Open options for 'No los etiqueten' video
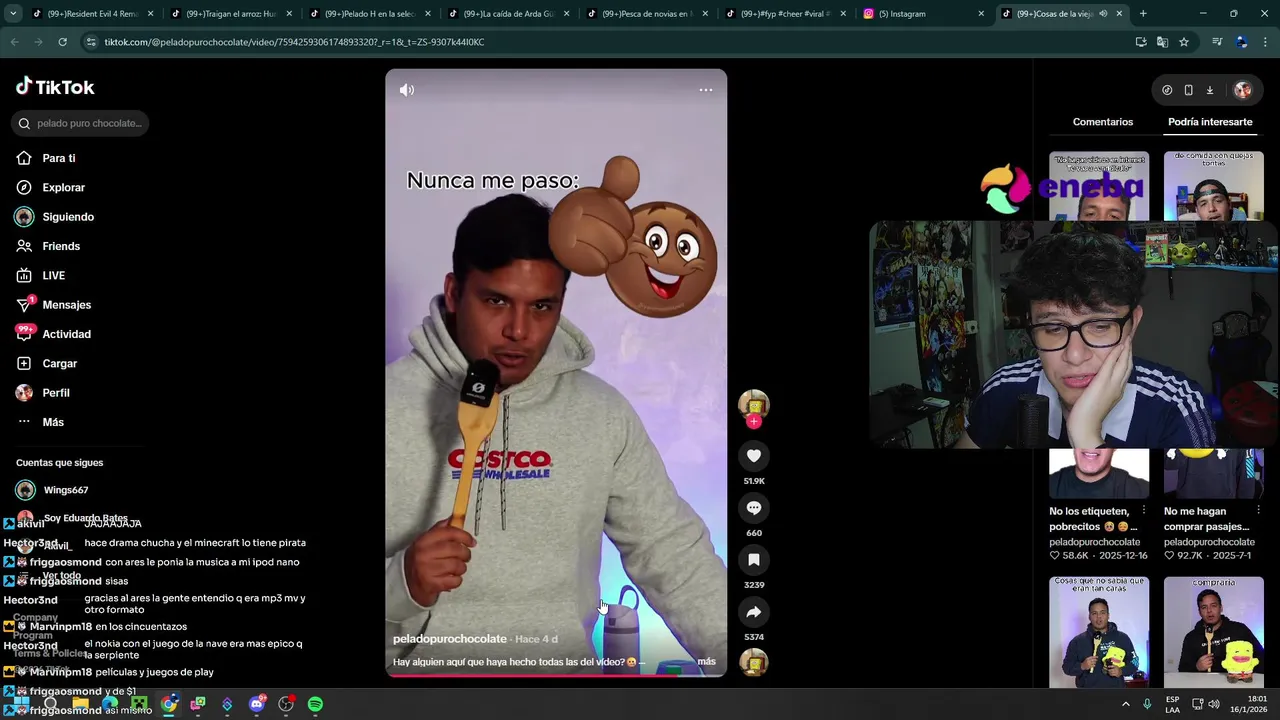 [x=1143, y=511]
